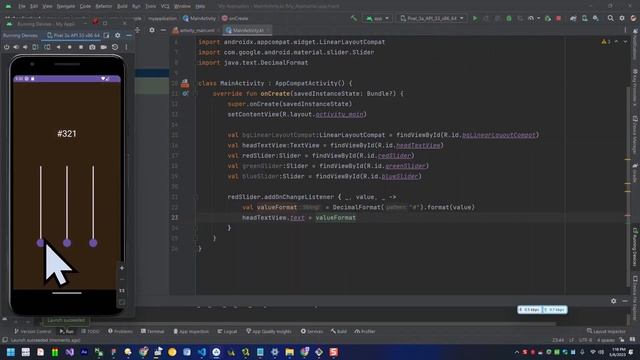Click the middle green slider thumb in emulator
Image resolution: width=640 pixels, height=360 pixels.
67,243
